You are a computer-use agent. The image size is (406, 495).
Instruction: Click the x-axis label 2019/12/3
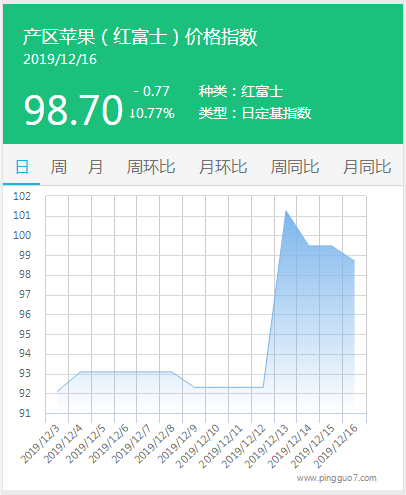[x=40, y=444]
